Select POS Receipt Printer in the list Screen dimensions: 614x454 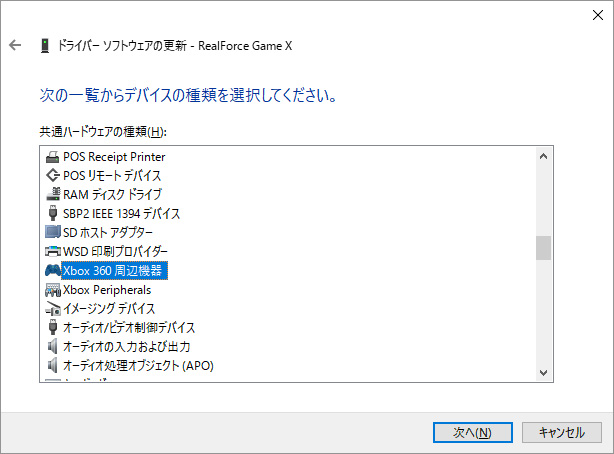point(114,157)
